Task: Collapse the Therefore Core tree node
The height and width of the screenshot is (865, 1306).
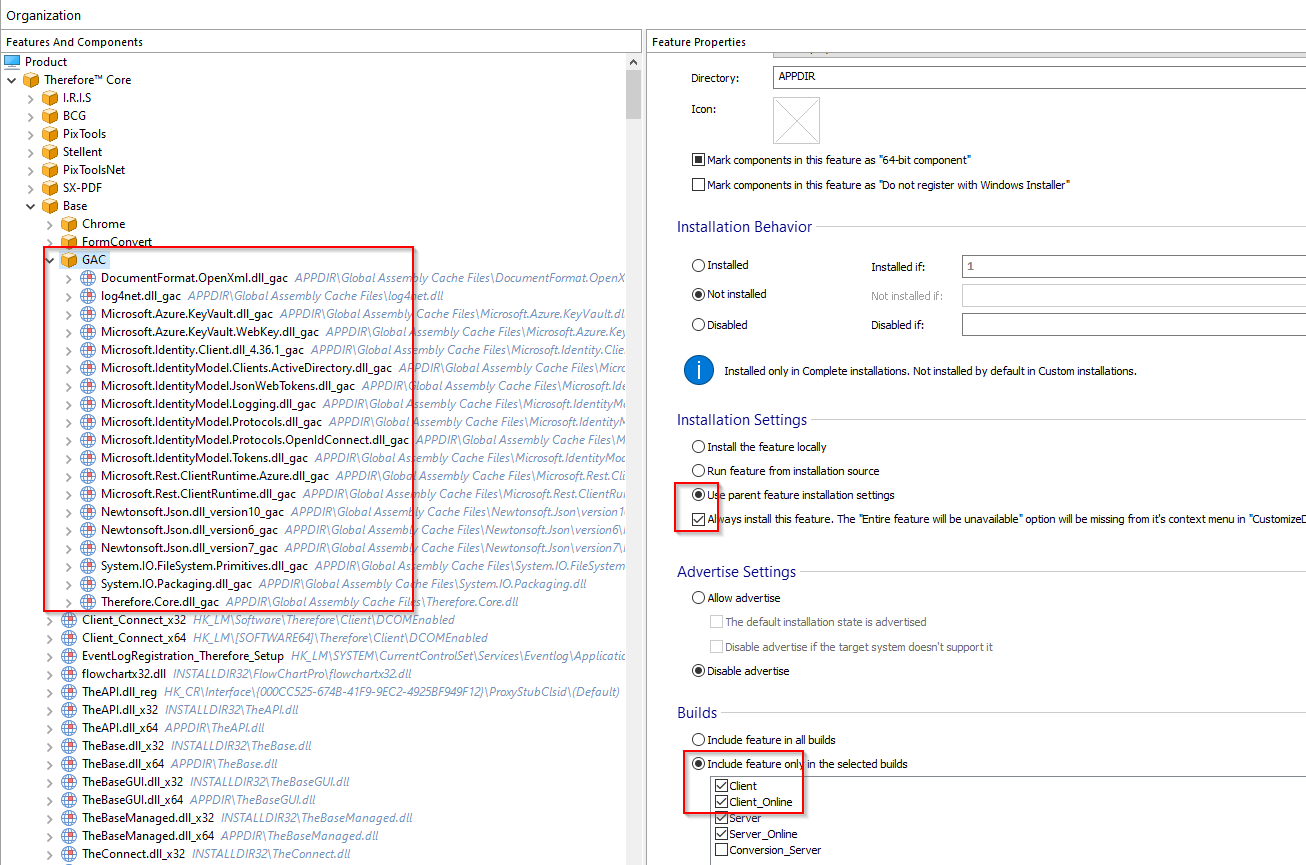Action: point(11,80)
